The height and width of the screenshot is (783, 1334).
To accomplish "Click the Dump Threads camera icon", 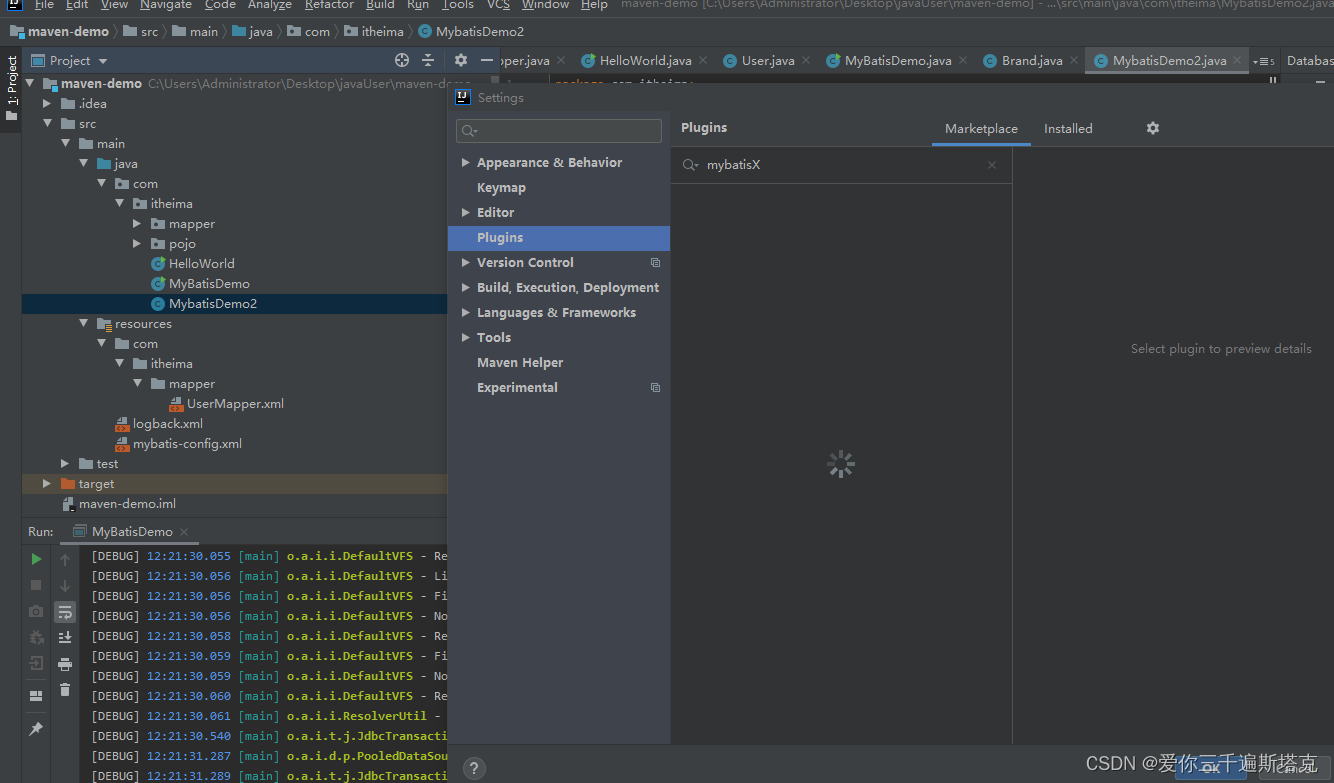I will [36, 611].
